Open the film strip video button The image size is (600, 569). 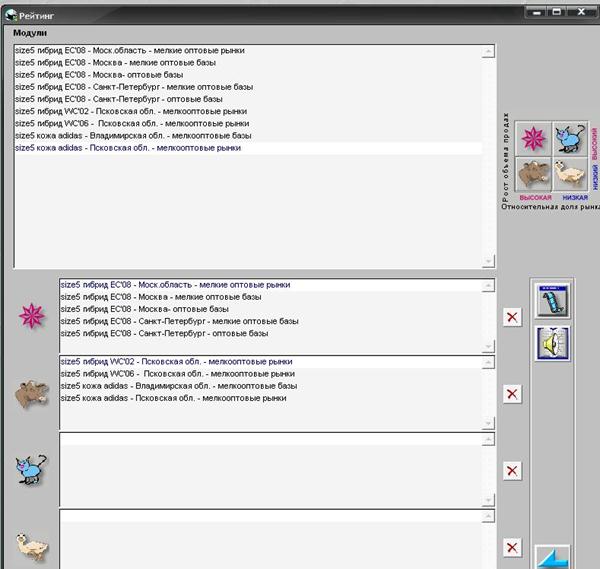[x=553, y=301]
